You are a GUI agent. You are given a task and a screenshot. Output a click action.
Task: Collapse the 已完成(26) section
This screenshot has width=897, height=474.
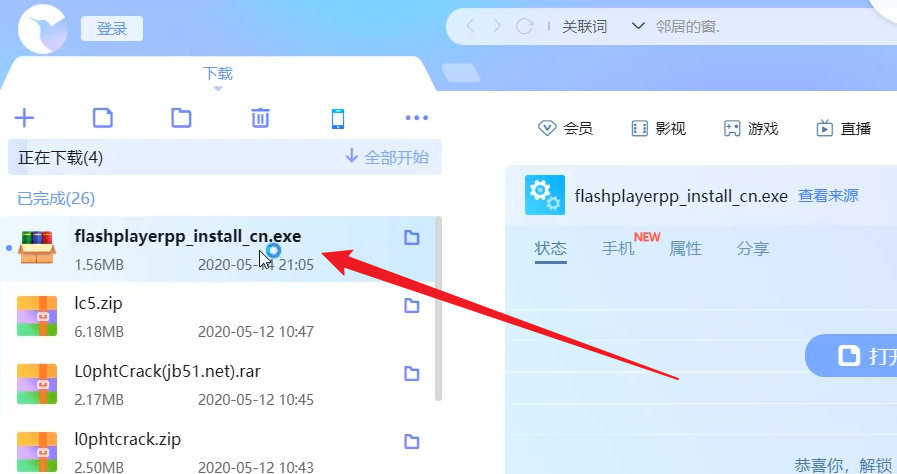pyautogui.click(x=56, y=198)
